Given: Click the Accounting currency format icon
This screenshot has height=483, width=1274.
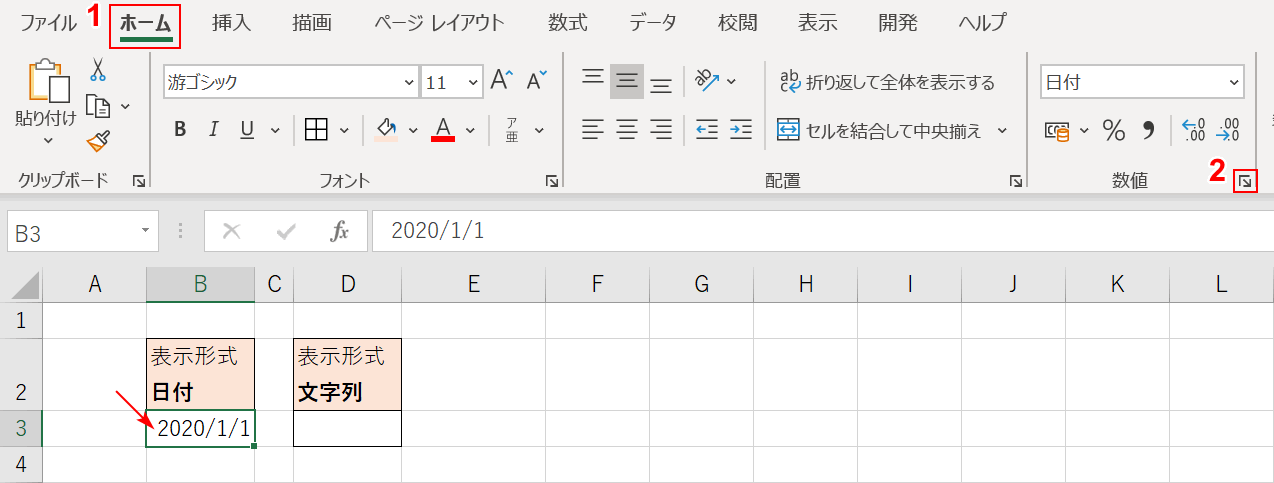Looking at the screenshot, I should 1057,130.
